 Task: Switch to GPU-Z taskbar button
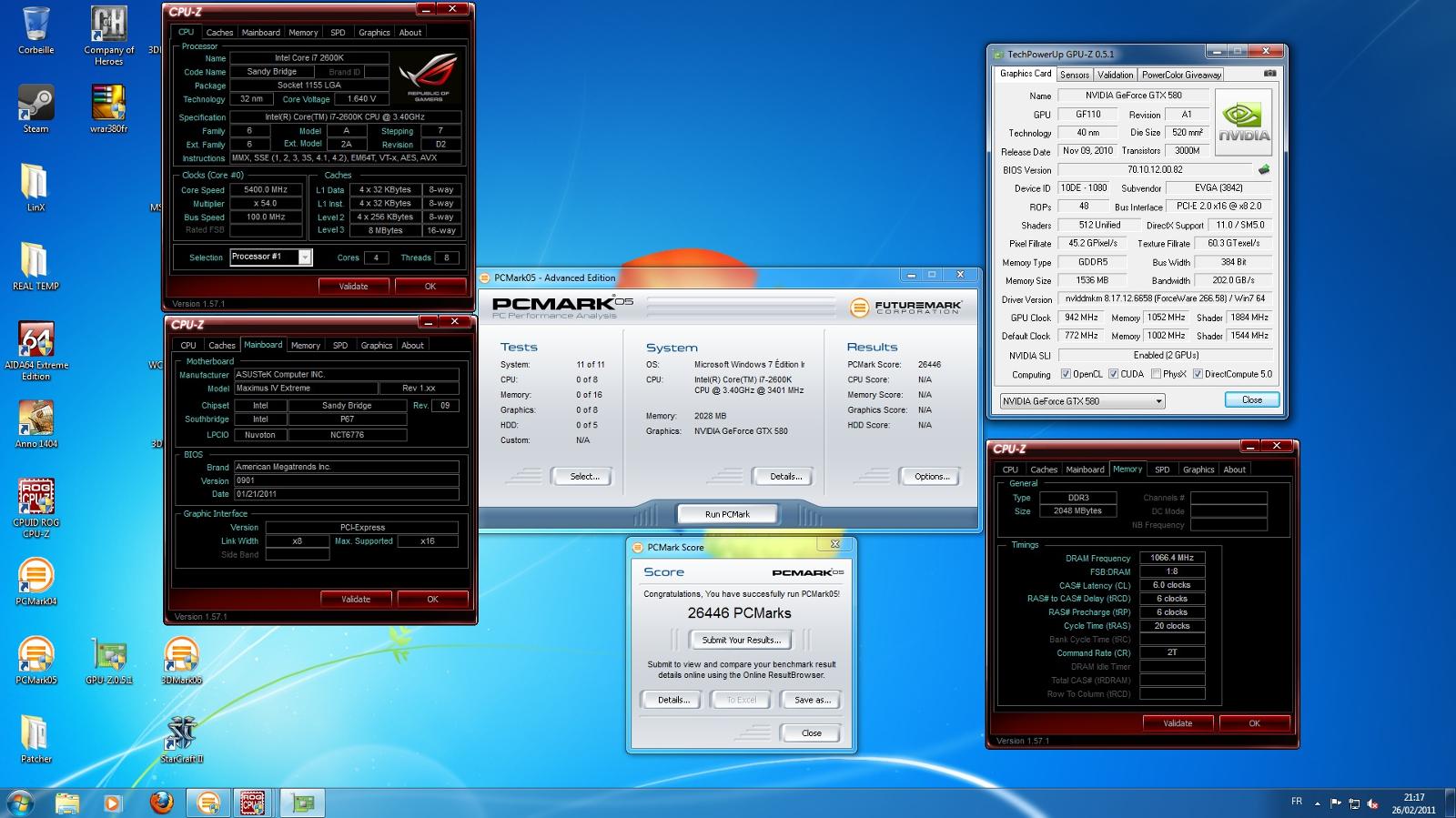click(x=303, y=803)
